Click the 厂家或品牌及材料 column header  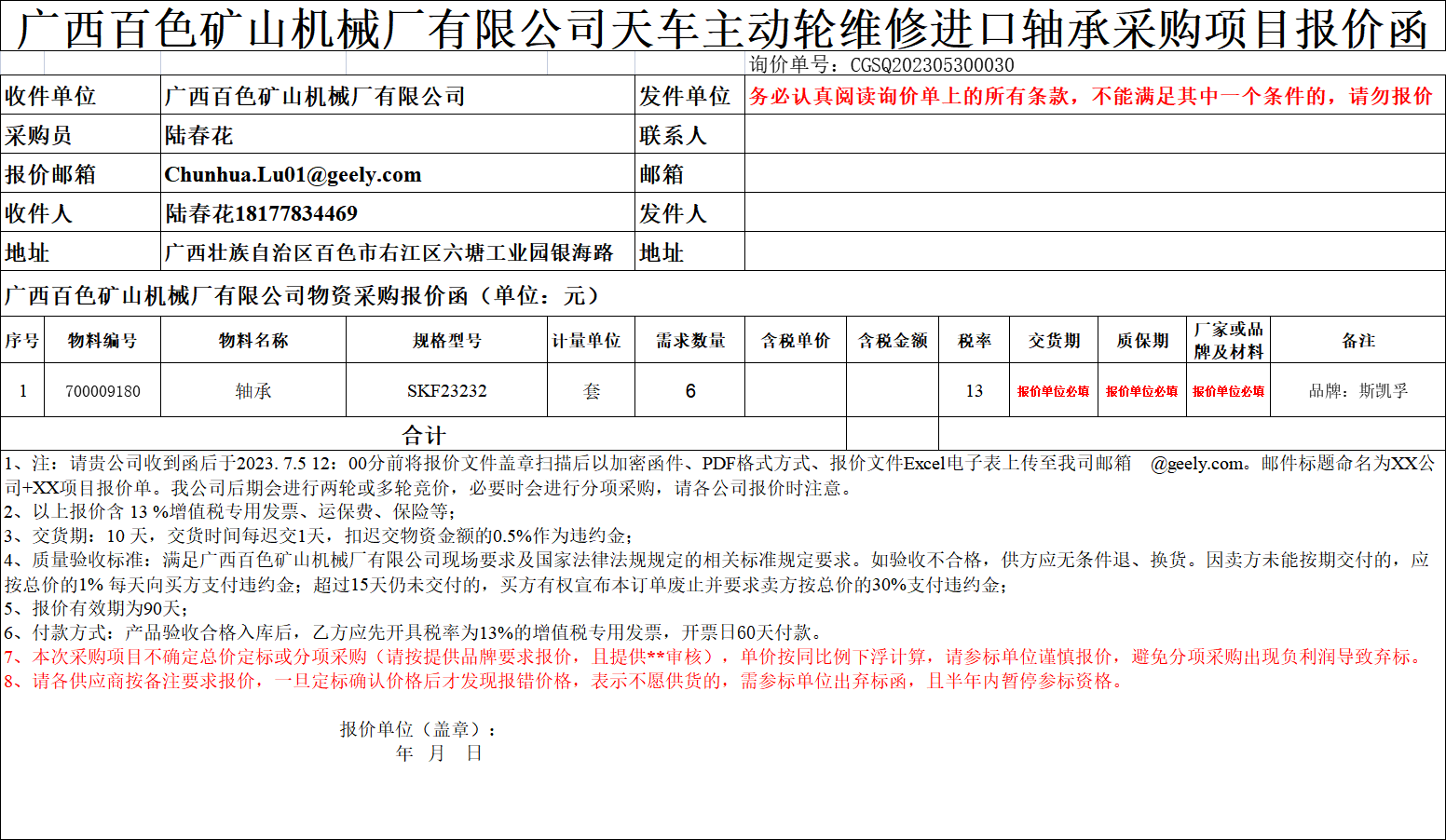point(1229,340)
